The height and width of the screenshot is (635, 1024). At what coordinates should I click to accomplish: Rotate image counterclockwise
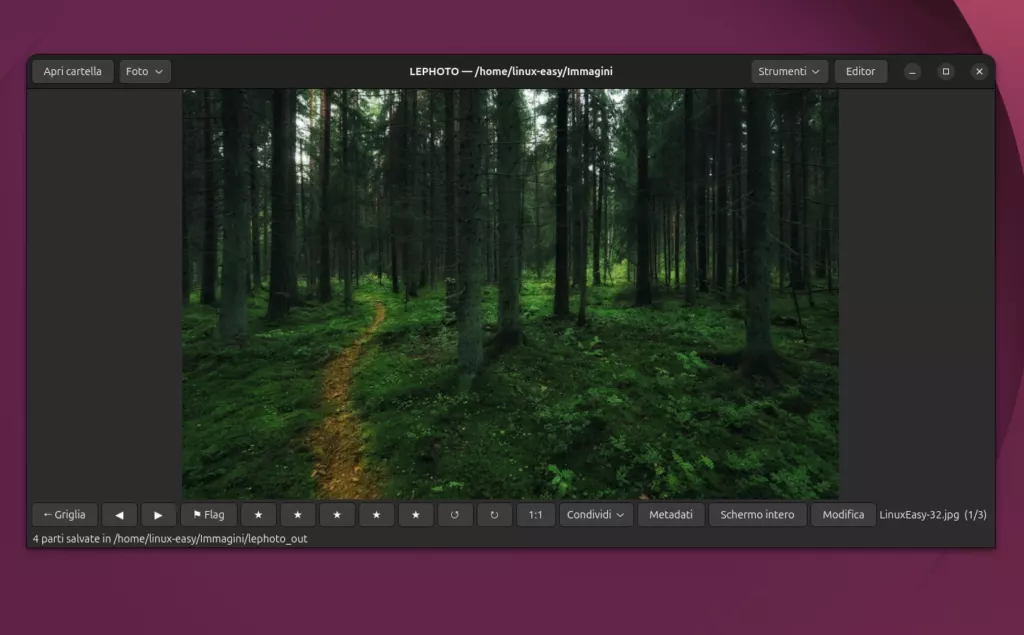click(455, 515)
